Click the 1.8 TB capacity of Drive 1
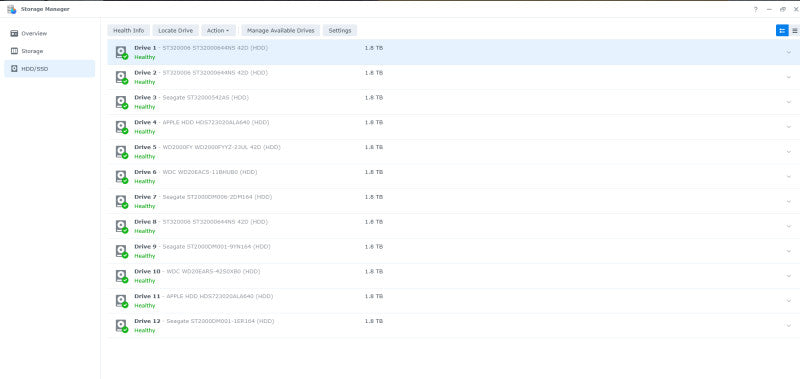The height and width of the screenshot is (379, 800). tap(373, 48)
